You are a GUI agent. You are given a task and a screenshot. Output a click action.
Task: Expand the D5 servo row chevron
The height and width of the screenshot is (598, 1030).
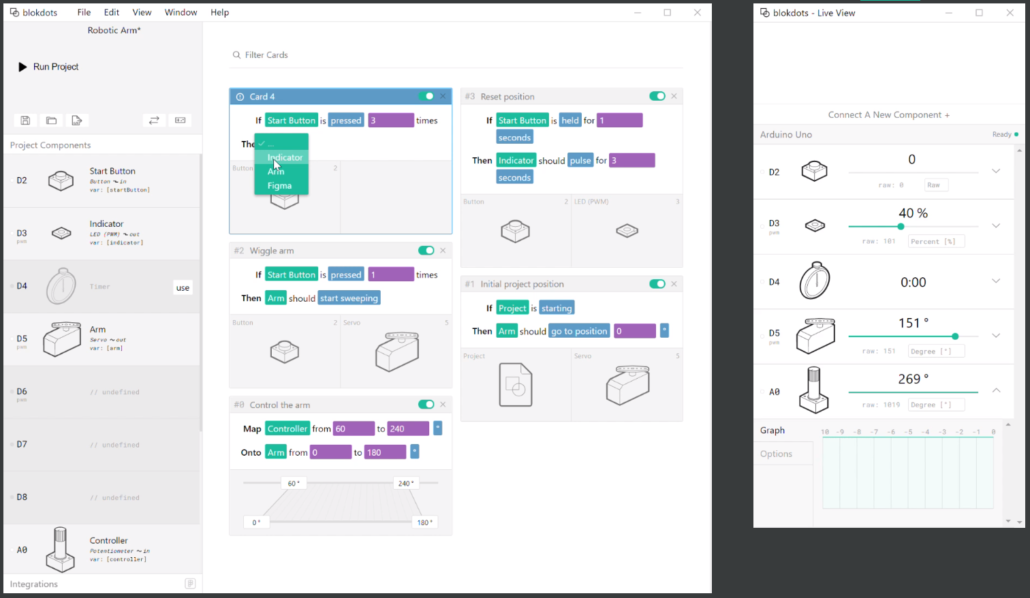(x=996, y=335)
